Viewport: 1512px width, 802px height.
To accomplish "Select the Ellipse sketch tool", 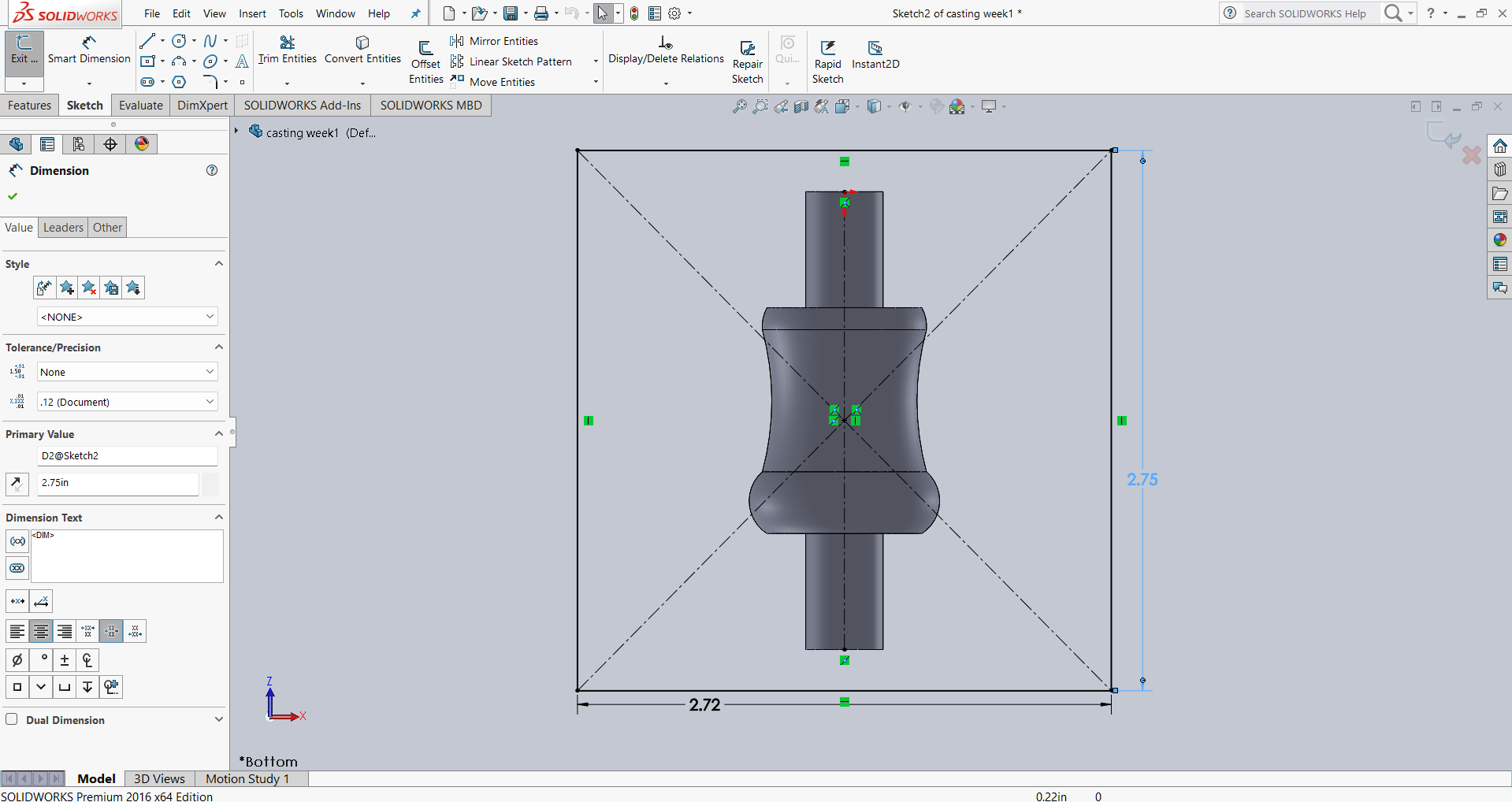I will point(210,61).
